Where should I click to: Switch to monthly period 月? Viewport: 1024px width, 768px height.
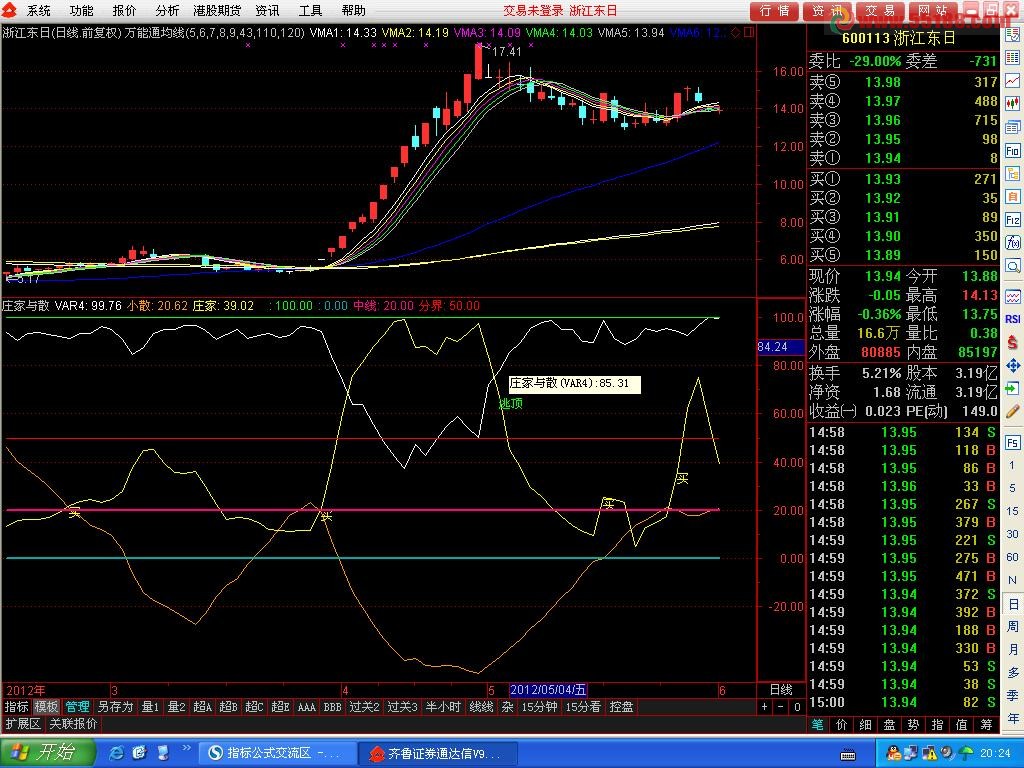[x=1013, y=649]
